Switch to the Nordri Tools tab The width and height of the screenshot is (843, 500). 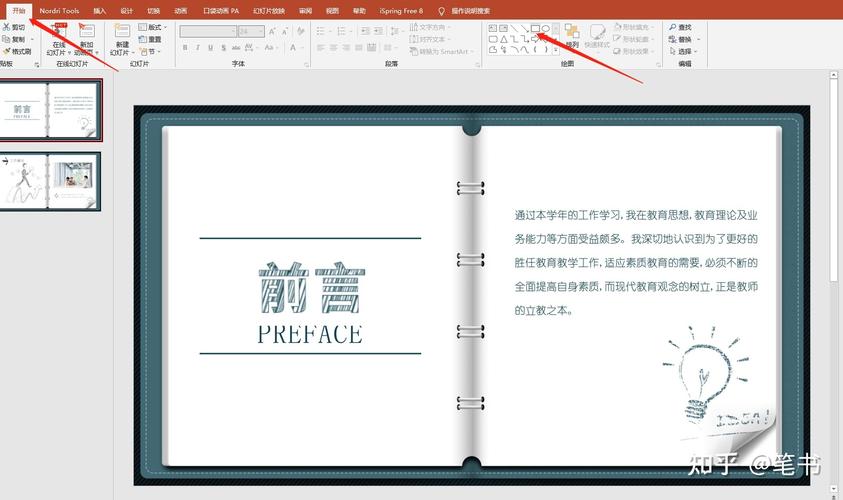coord(59,11)
